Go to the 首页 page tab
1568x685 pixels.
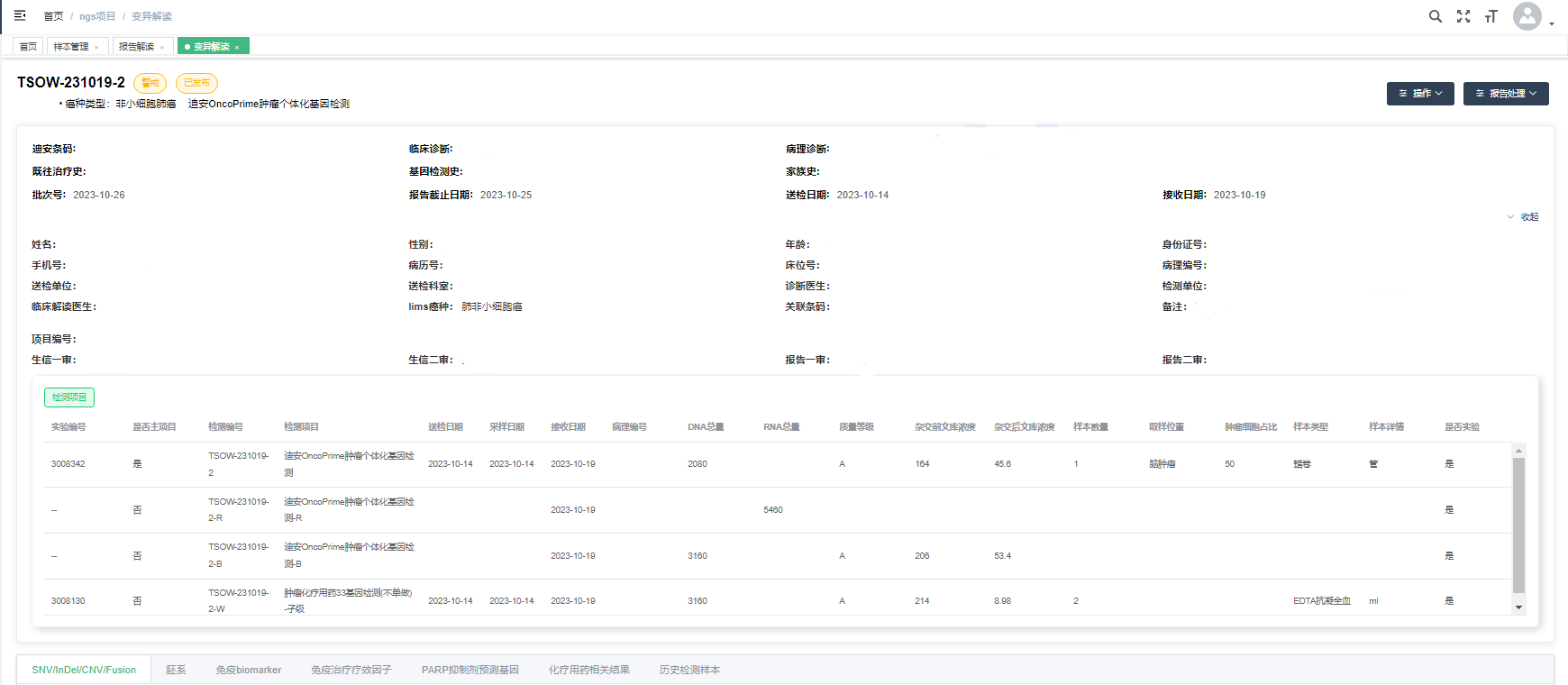[x=28, y=47]
